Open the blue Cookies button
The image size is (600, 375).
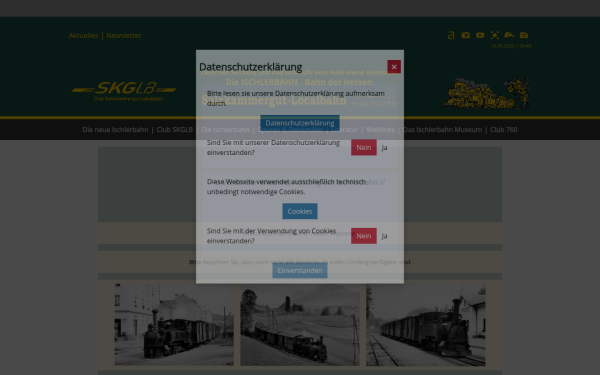pyautogui.click(x=300, y=211)
